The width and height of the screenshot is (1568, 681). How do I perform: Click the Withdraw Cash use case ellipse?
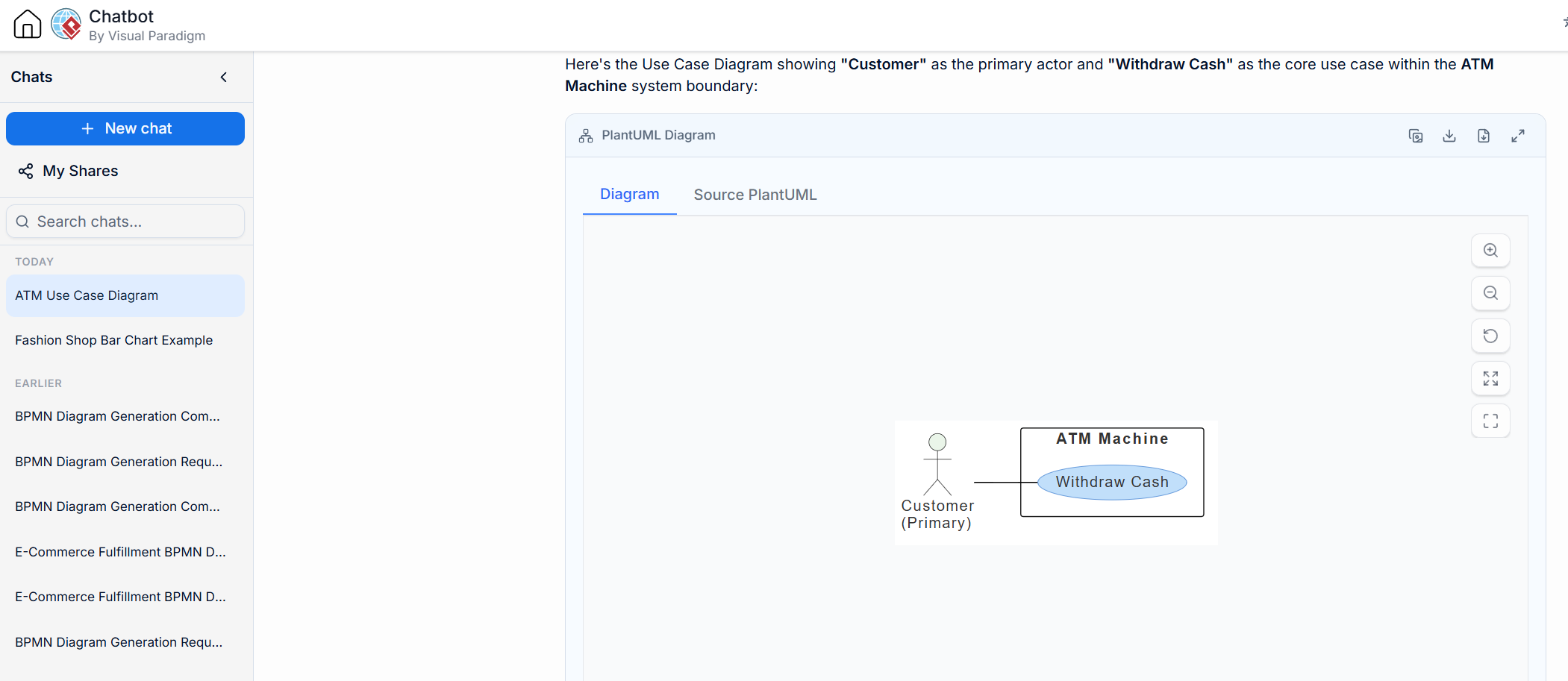[1112, 482]
